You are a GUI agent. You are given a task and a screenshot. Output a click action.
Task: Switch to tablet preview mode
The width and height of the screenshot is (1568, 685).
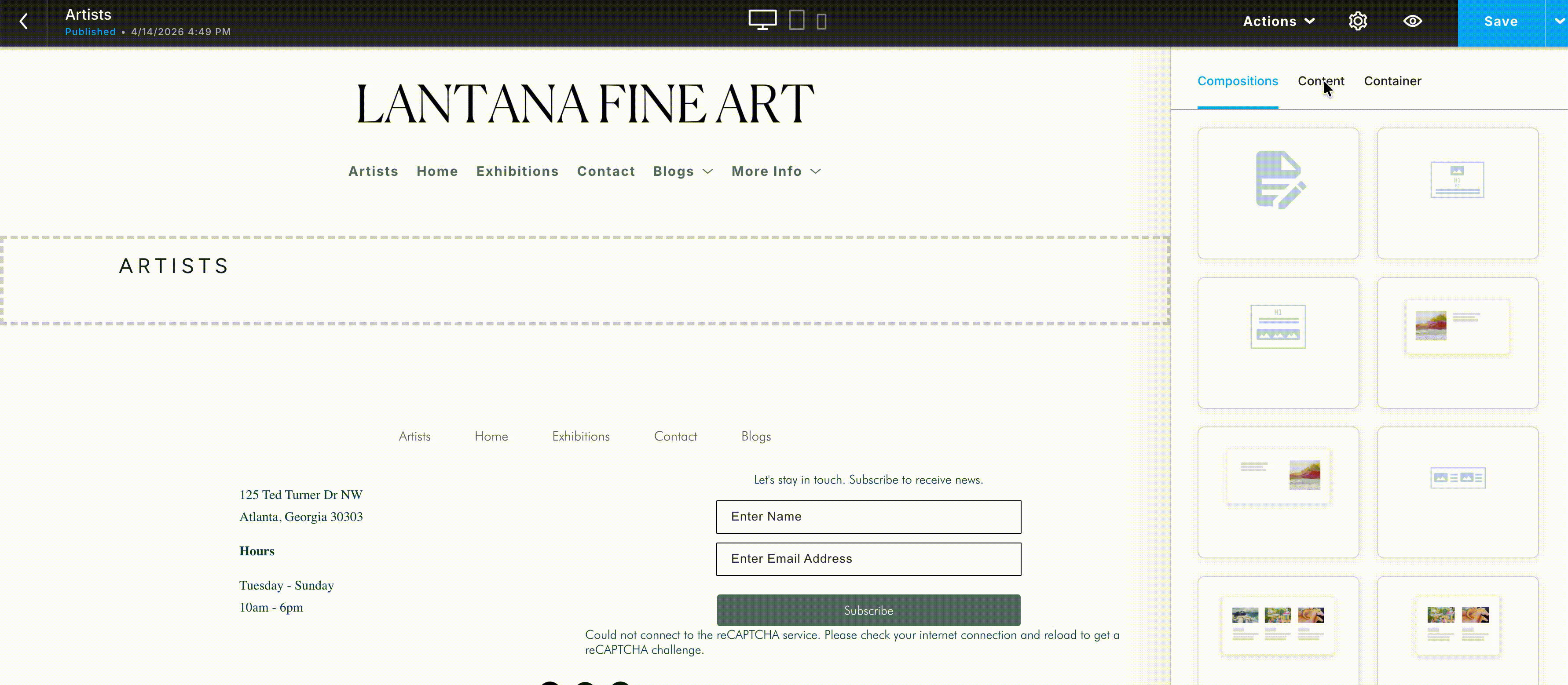click(796, 20)
